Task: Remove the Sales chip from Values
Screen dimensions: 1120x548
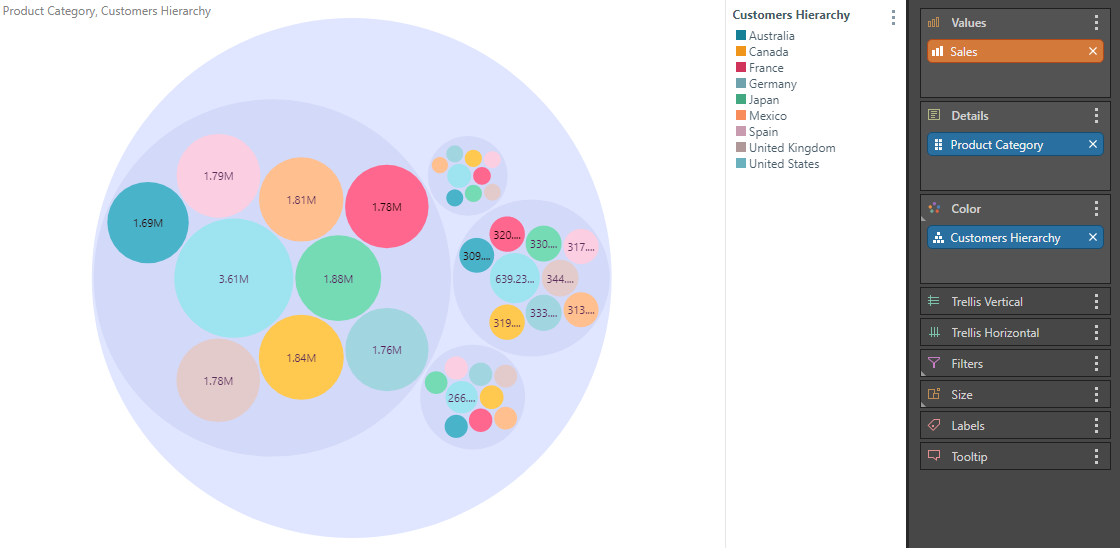Action: click(x=1093, y=52)
